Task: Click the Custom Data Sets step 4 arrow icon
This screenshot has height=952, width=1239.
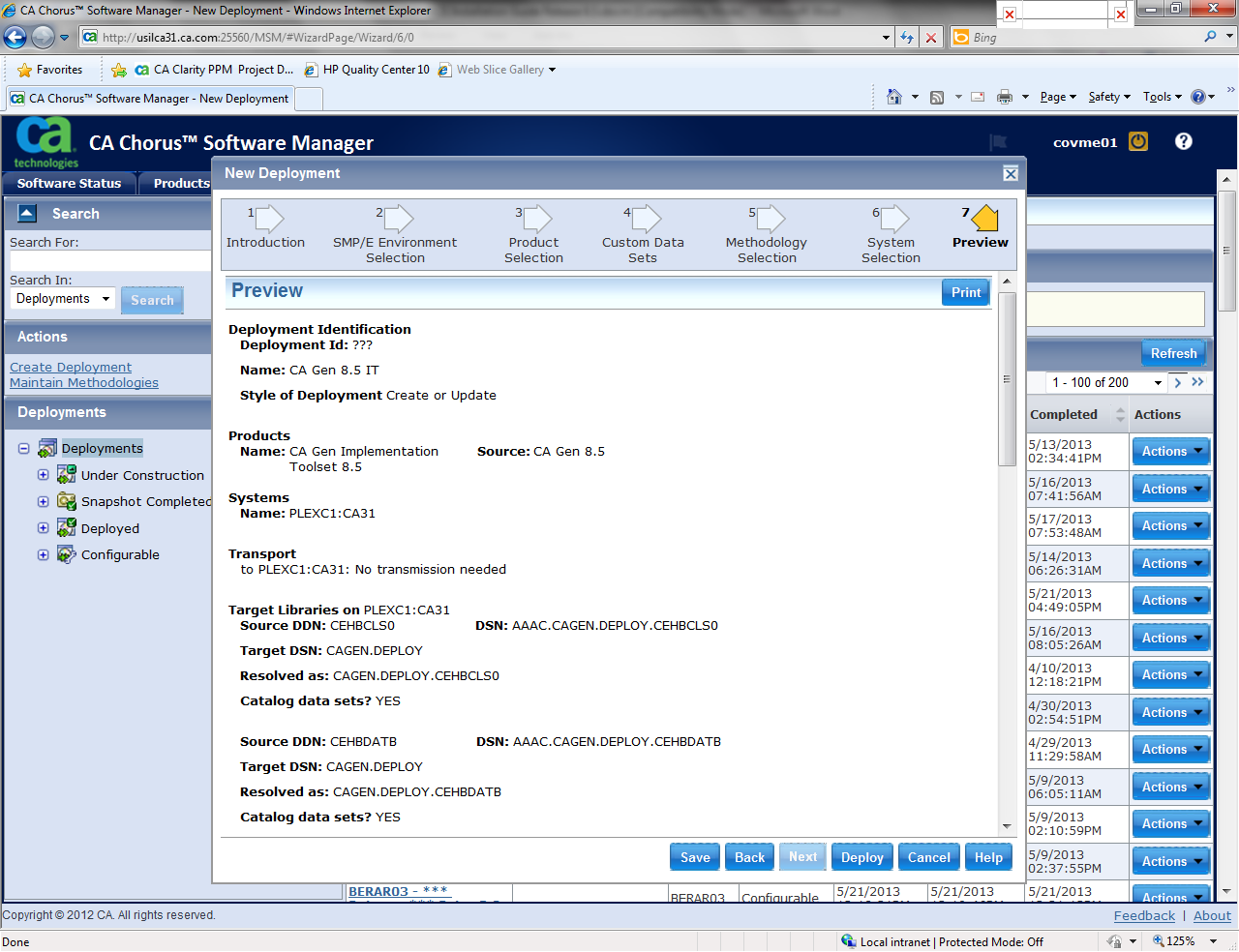Action: click(646, 218)
